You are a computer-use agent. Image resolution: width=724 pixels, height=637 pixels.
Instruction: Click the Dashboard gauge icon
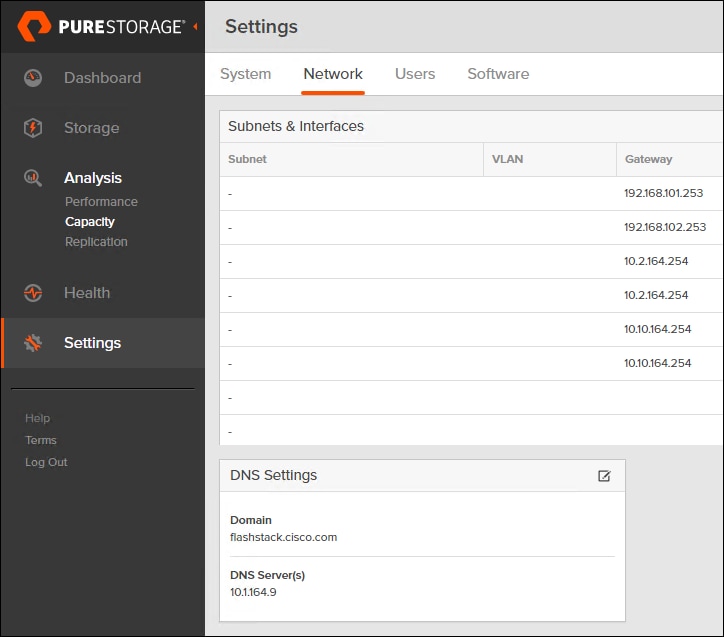click(x=33, y=78)
